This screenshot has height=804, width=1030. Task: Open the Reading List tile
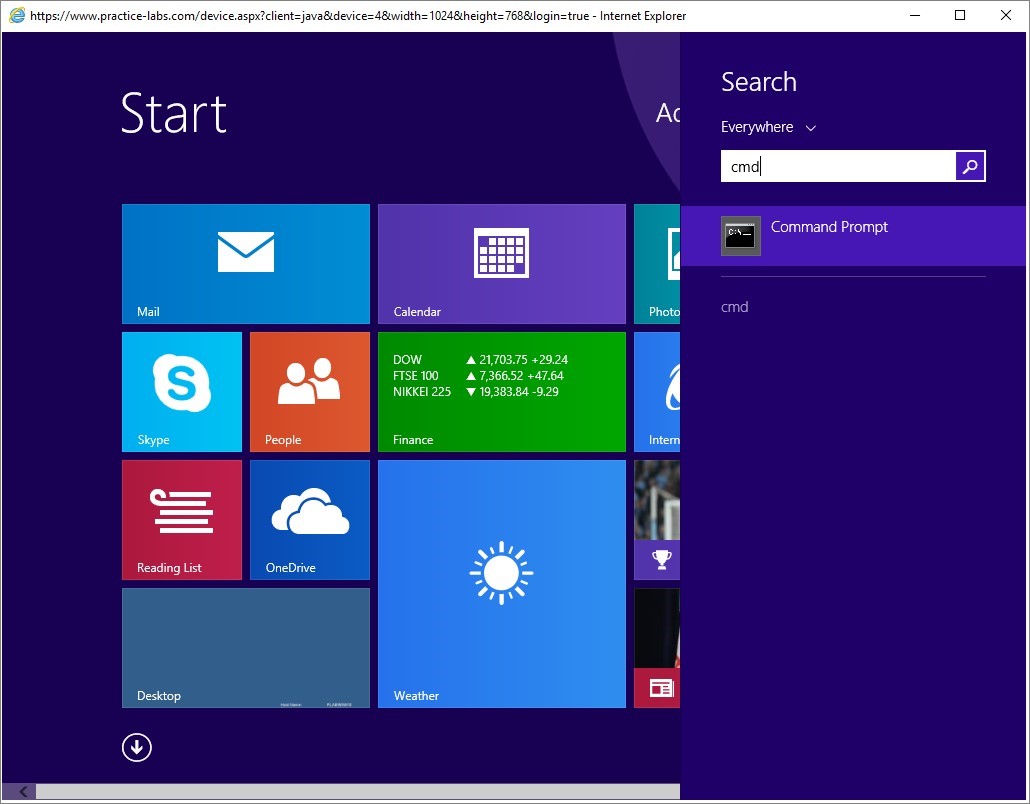point(181,520)
